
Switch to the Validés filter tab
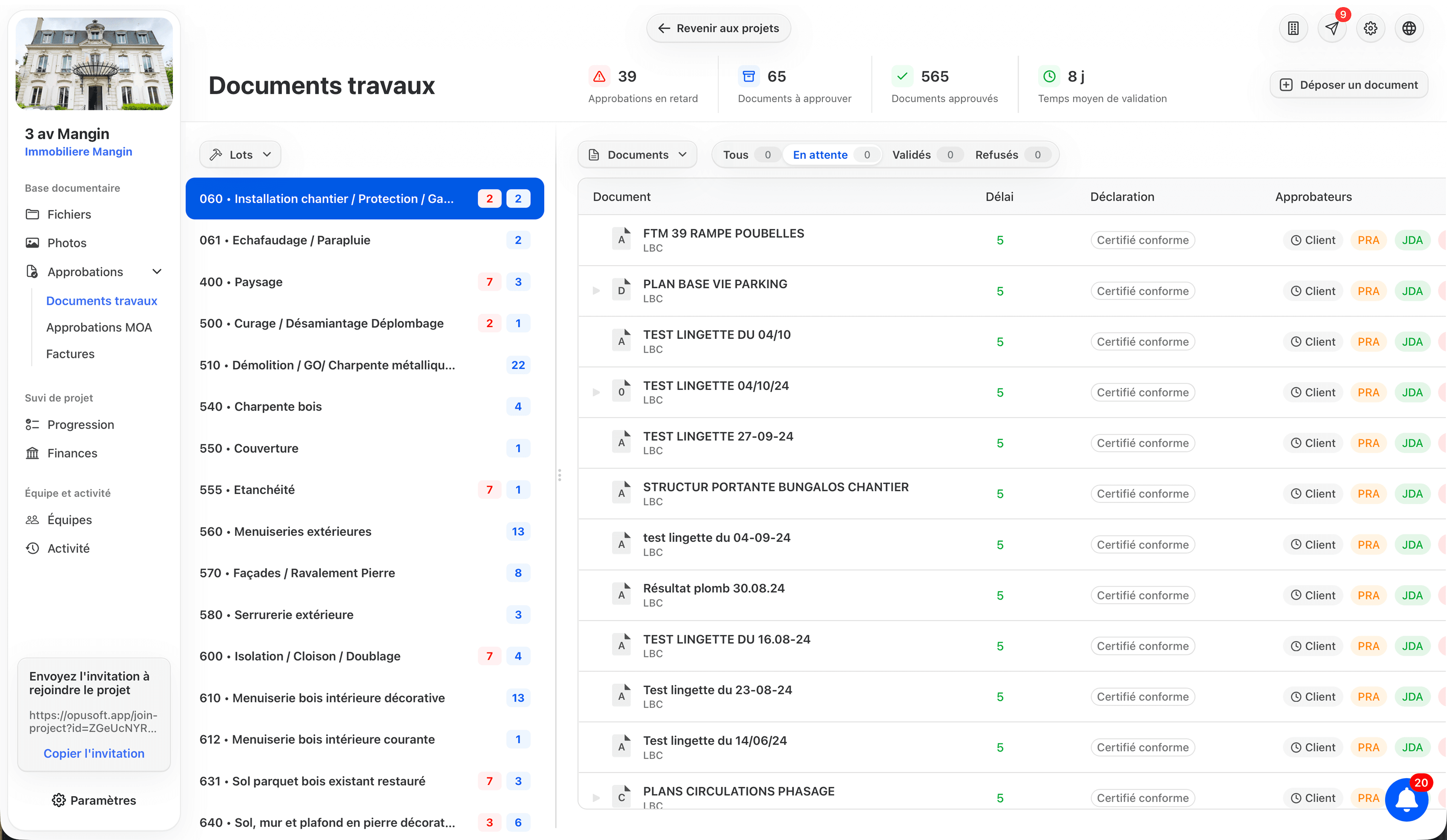(911, 155)
